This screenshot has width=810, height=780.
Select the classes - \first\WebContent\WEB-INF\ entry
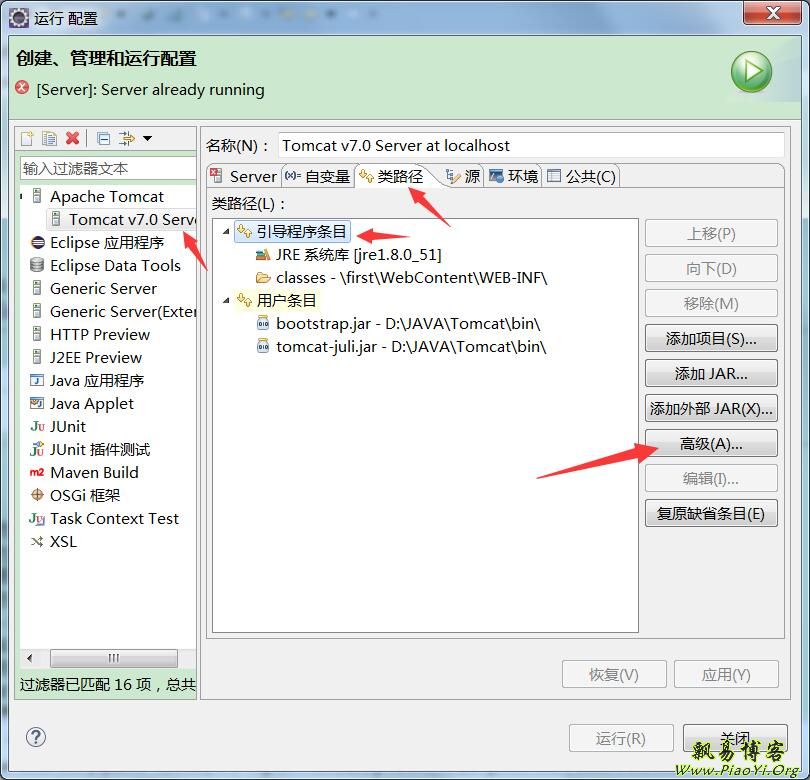click(402, 278)
